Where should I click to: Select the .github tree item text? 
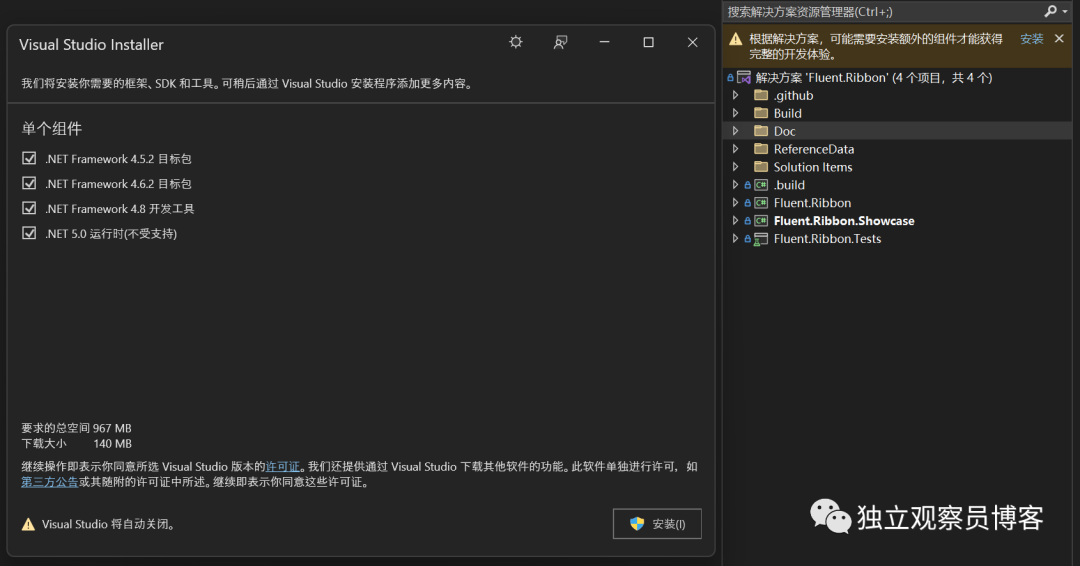point(793,96)
